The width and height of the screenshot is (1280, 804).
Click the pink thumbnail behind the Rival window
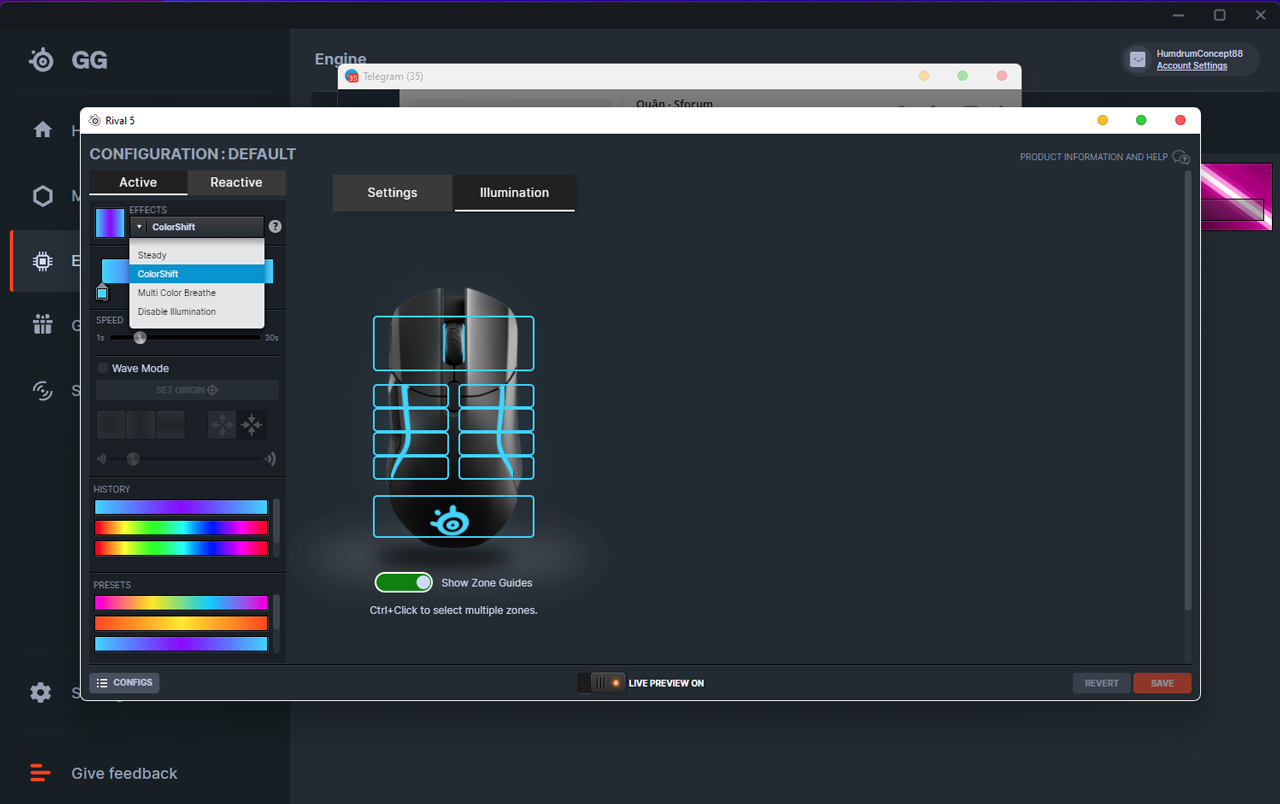[1237, 197]
